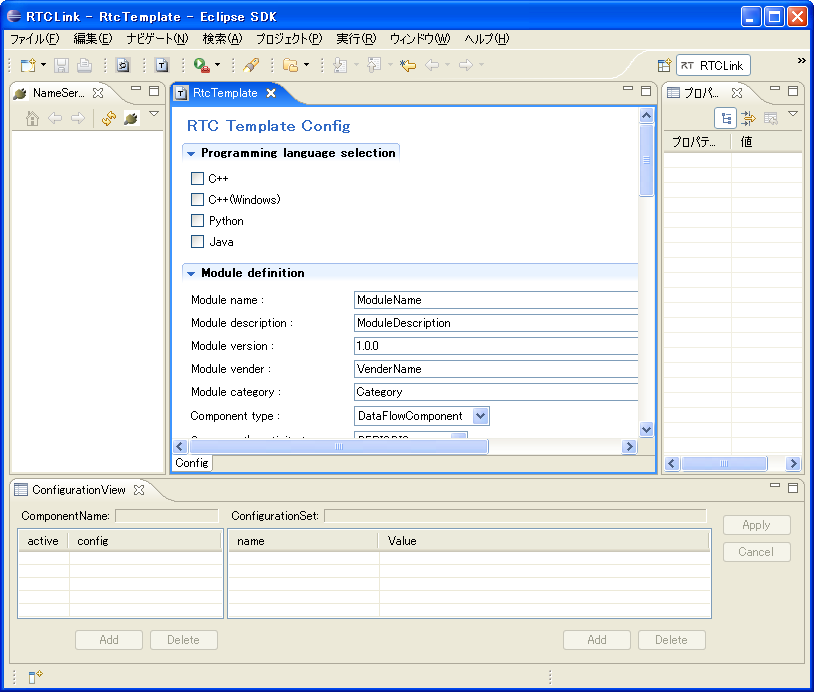Open the ファイル(F) menu
The width and height of the screenshot is (814, 692).
tap(35, 39)
